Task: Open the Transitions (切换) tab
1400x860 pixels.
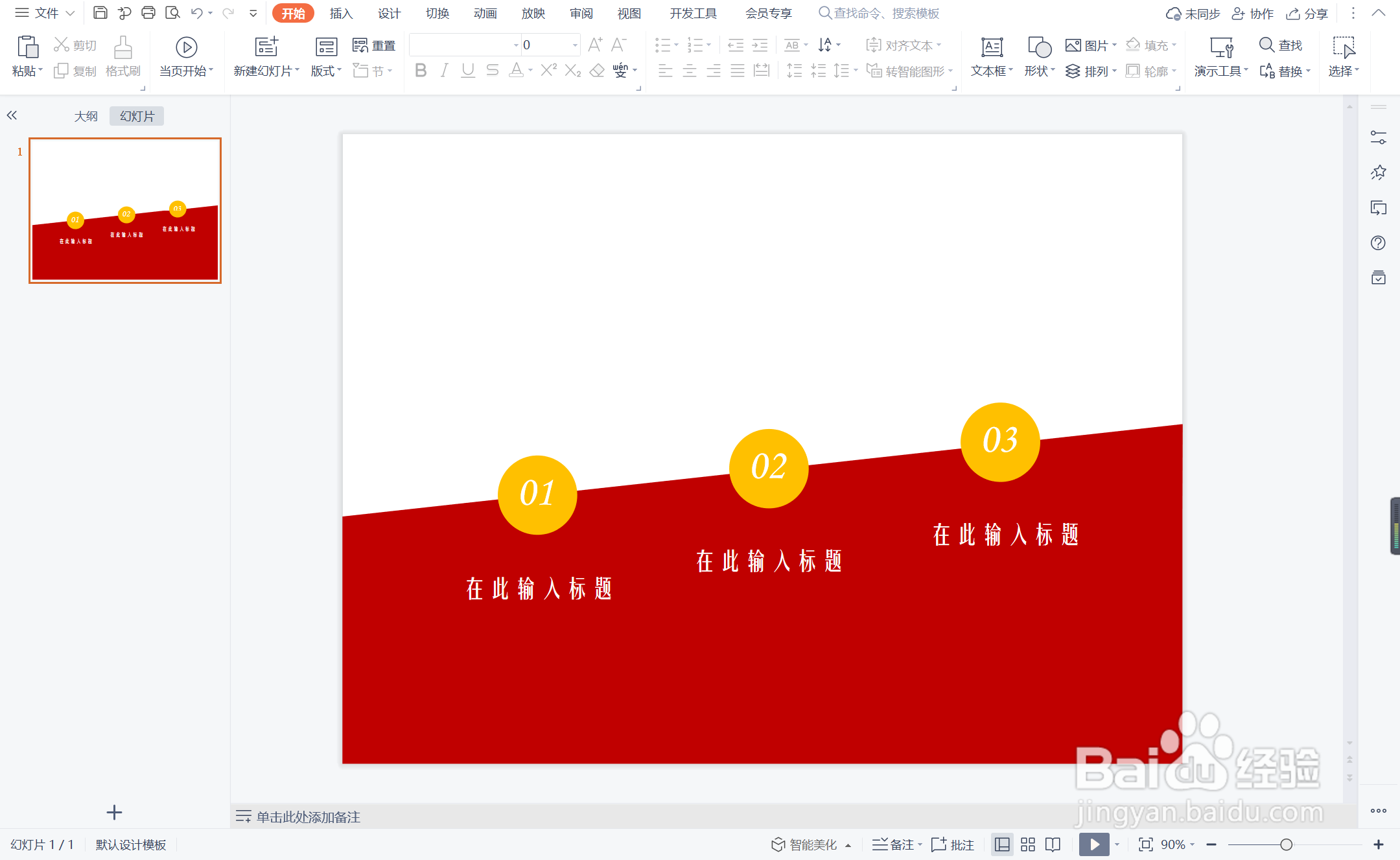Action: click(437, 13)
